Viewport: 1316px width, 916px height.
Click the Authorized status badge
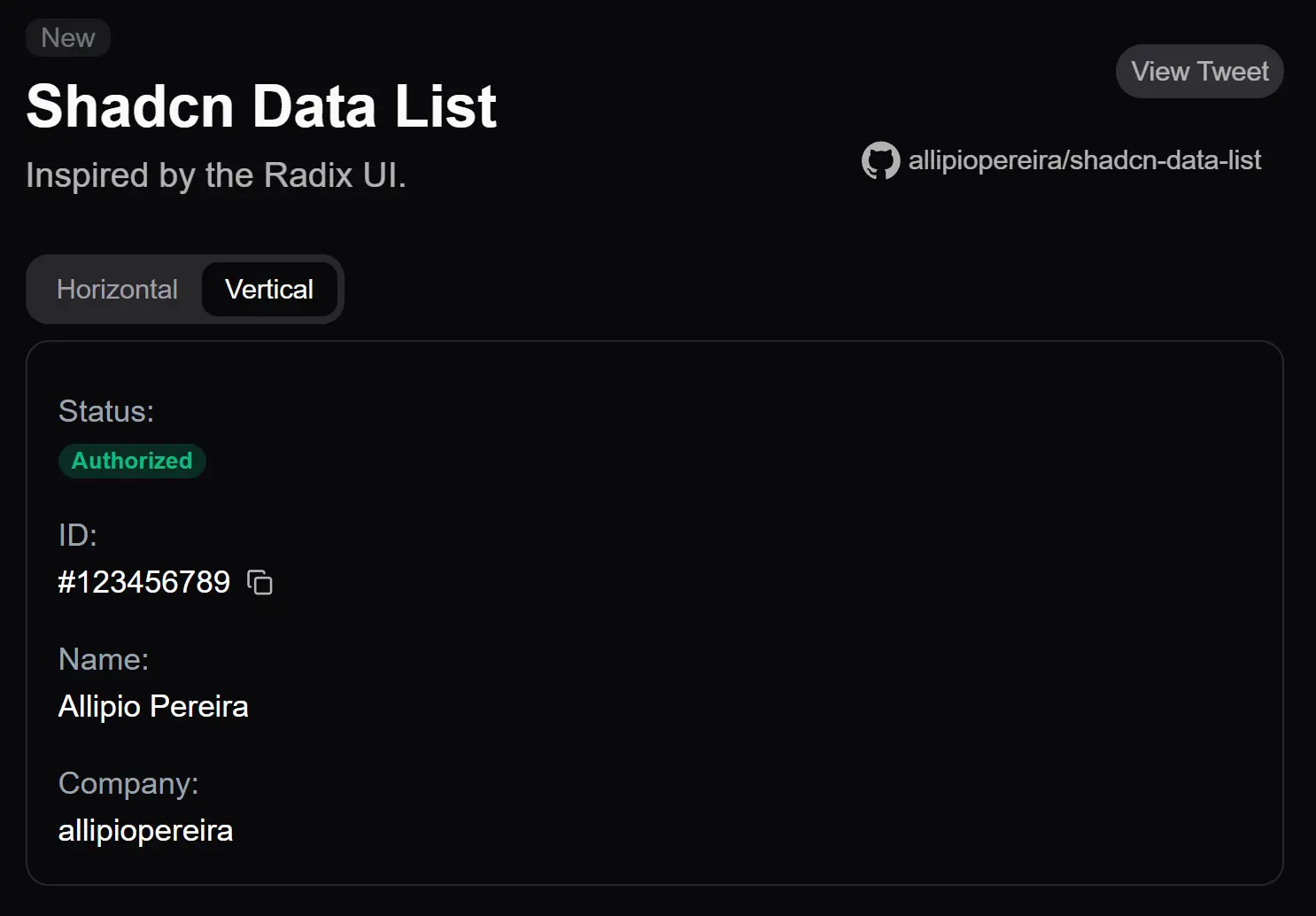tap(132, 460)
